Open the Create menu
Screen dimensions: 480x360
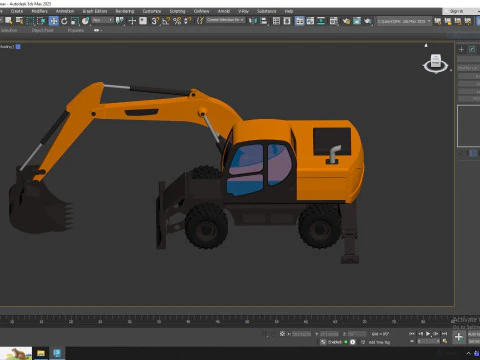(x=17, y=11)
